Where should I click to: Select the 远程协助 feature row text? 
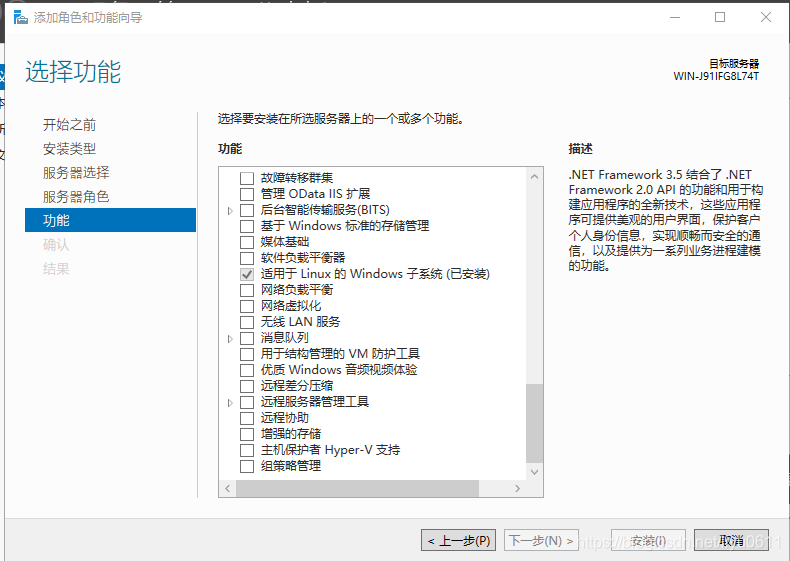click(x=285, y=418)
